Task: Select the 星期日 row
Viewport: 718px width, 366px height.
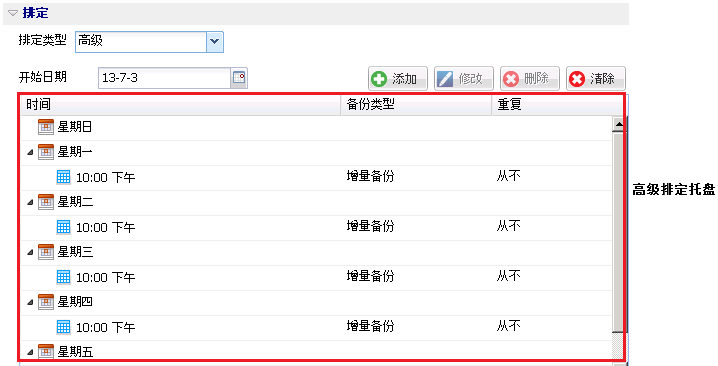Action: 316,127
